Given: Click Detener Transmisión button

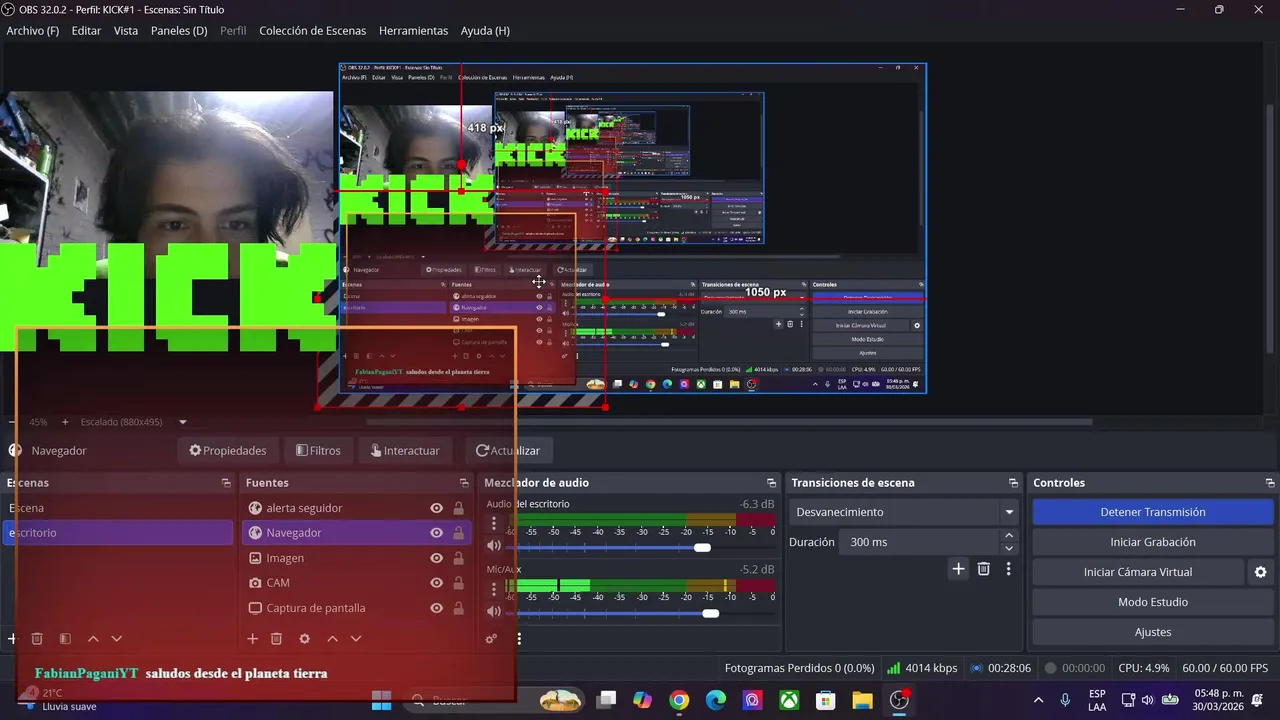Looking at the screenshot, I should pyautogui.click(x=1153, y=512).
